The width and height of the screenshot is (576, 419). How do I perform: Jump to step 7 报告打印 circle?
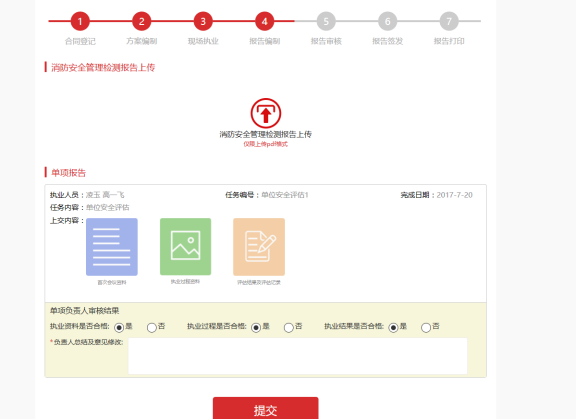click(449, 21)
